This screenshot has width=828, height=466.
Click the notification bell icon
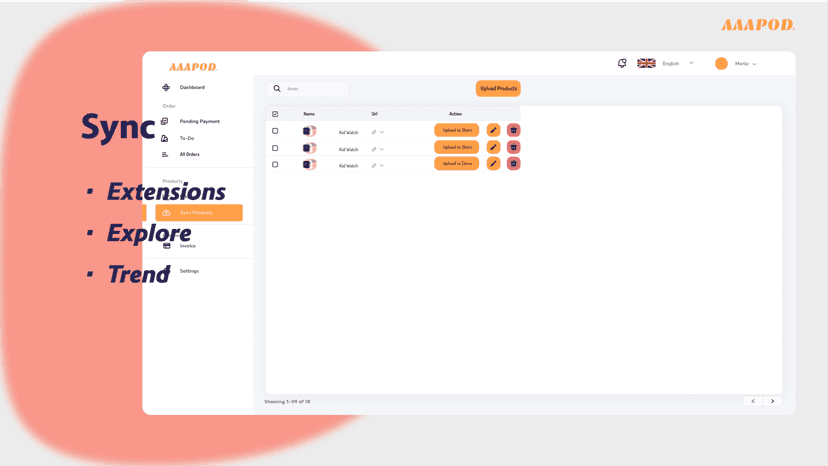622,63
